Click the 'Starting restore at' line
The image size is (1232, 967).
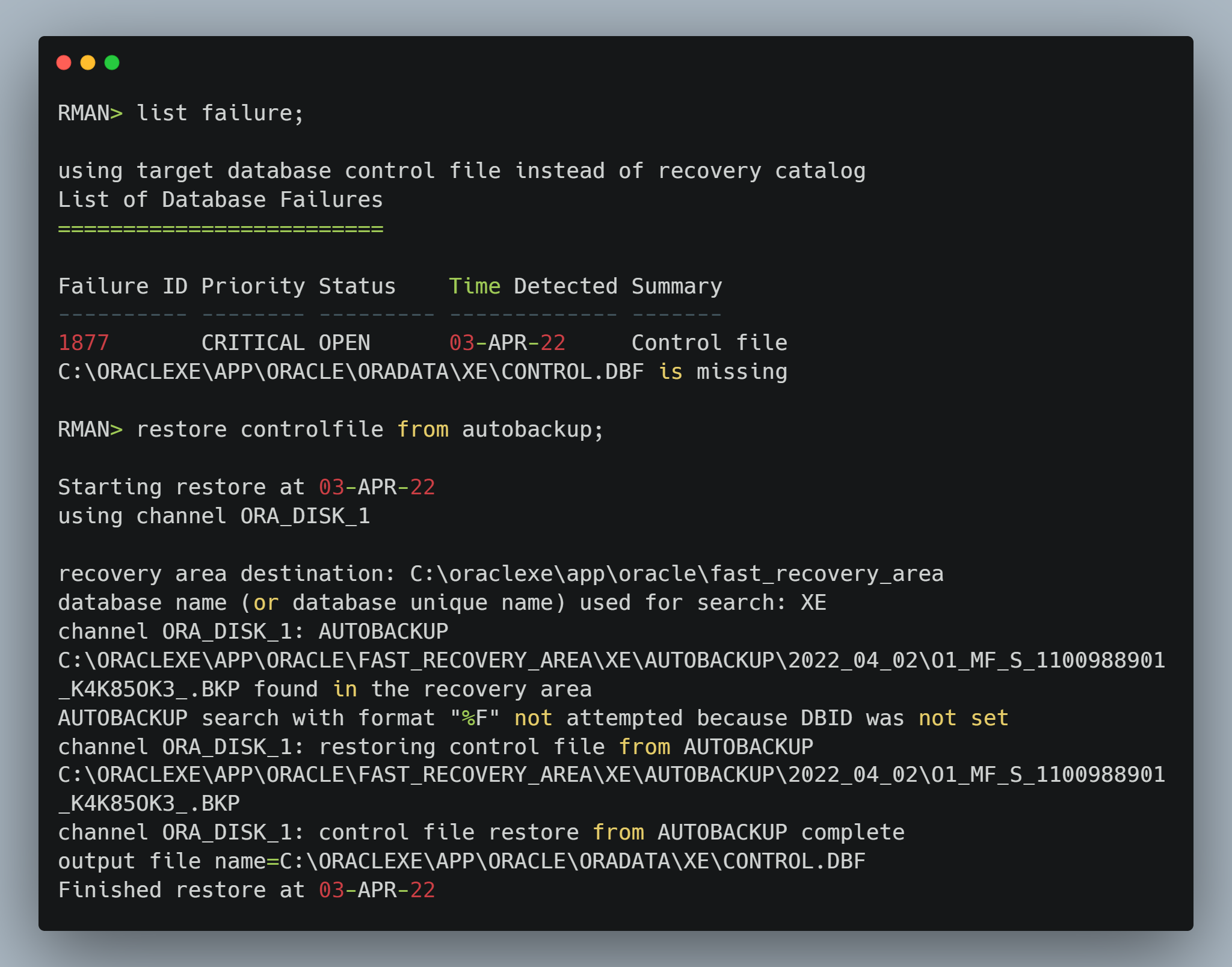click(247, 487)
